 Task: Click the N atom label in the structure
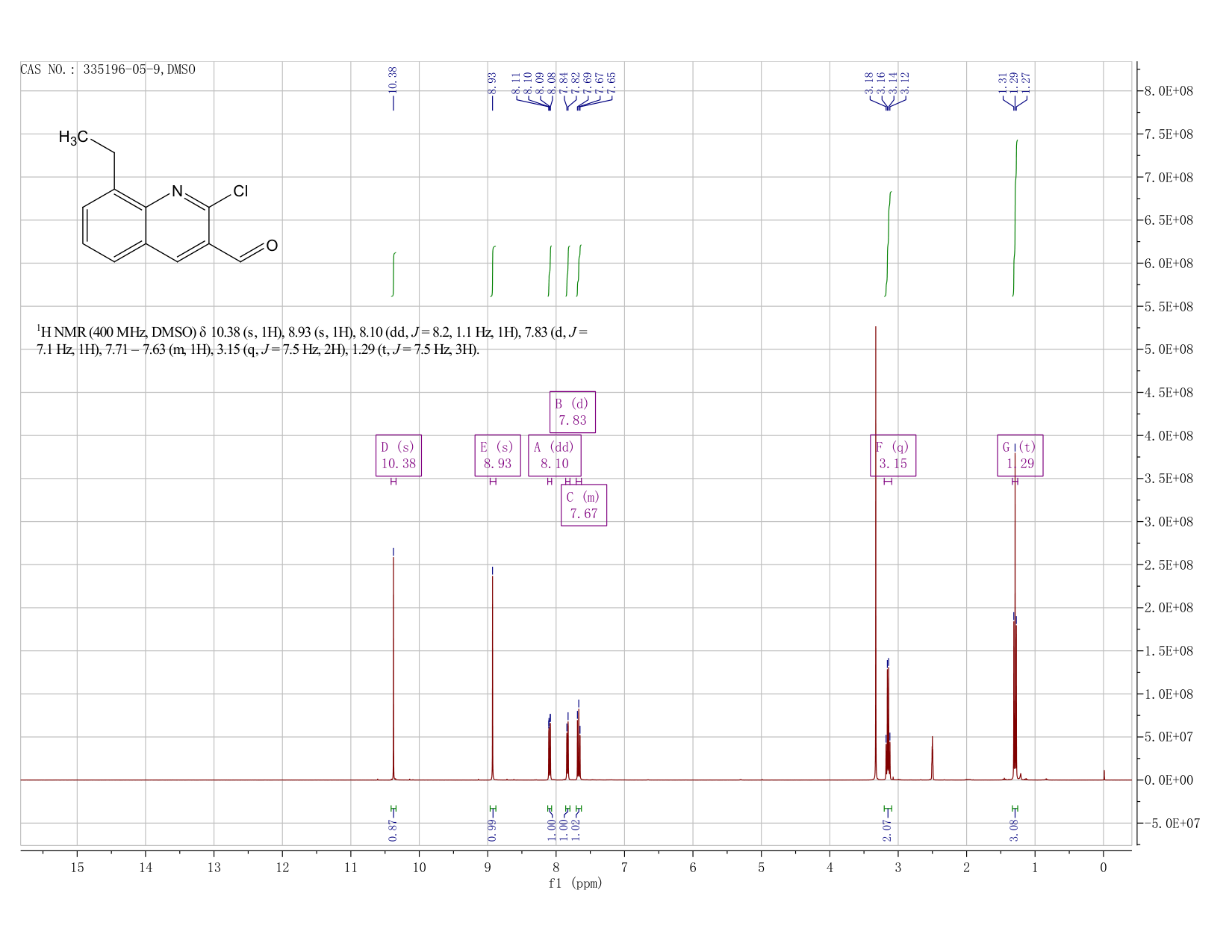(177, 191)
